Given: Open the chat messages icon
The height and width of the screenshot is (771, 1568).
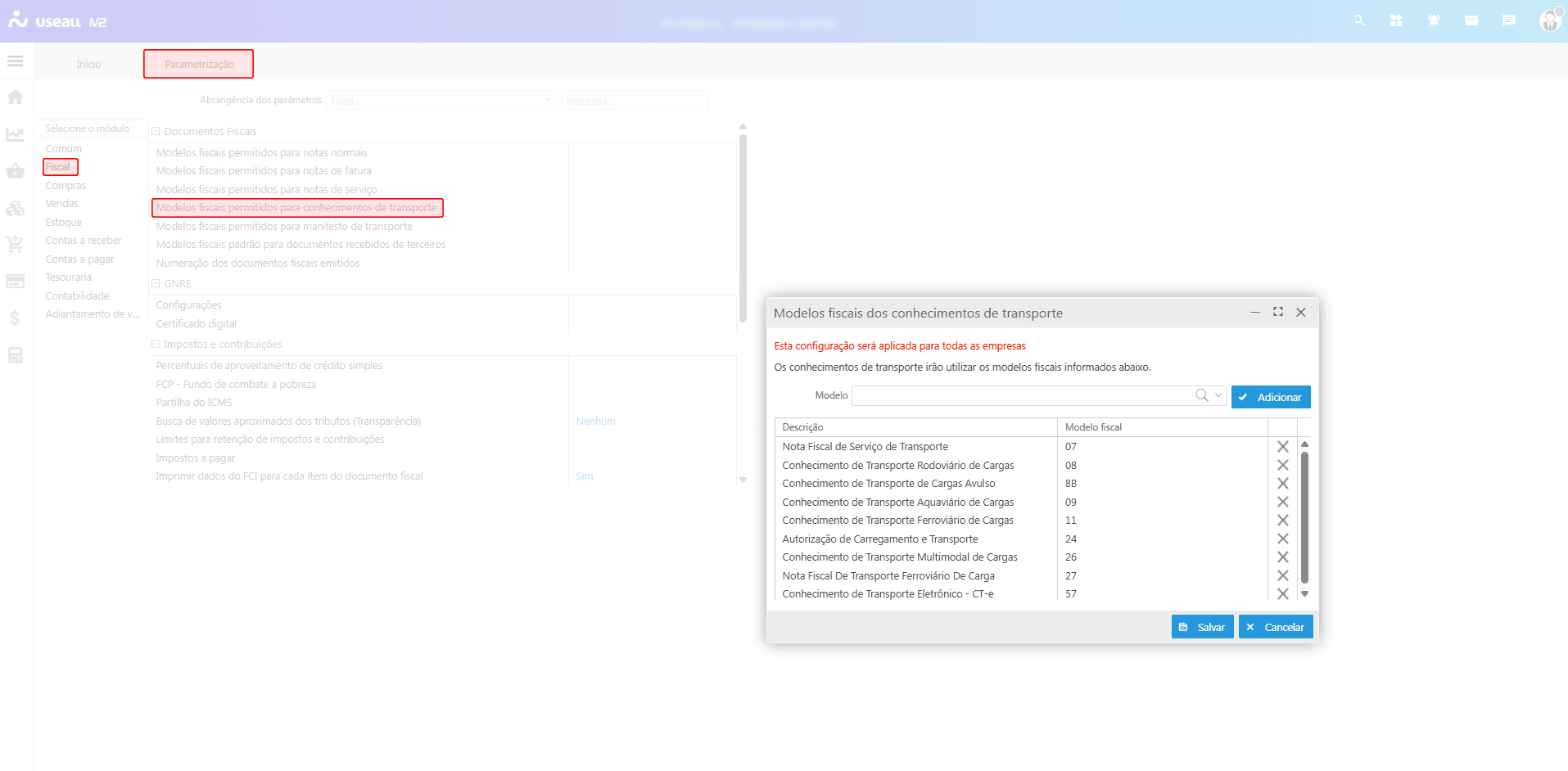Looking at the screenshot, I should [1509, 20].
